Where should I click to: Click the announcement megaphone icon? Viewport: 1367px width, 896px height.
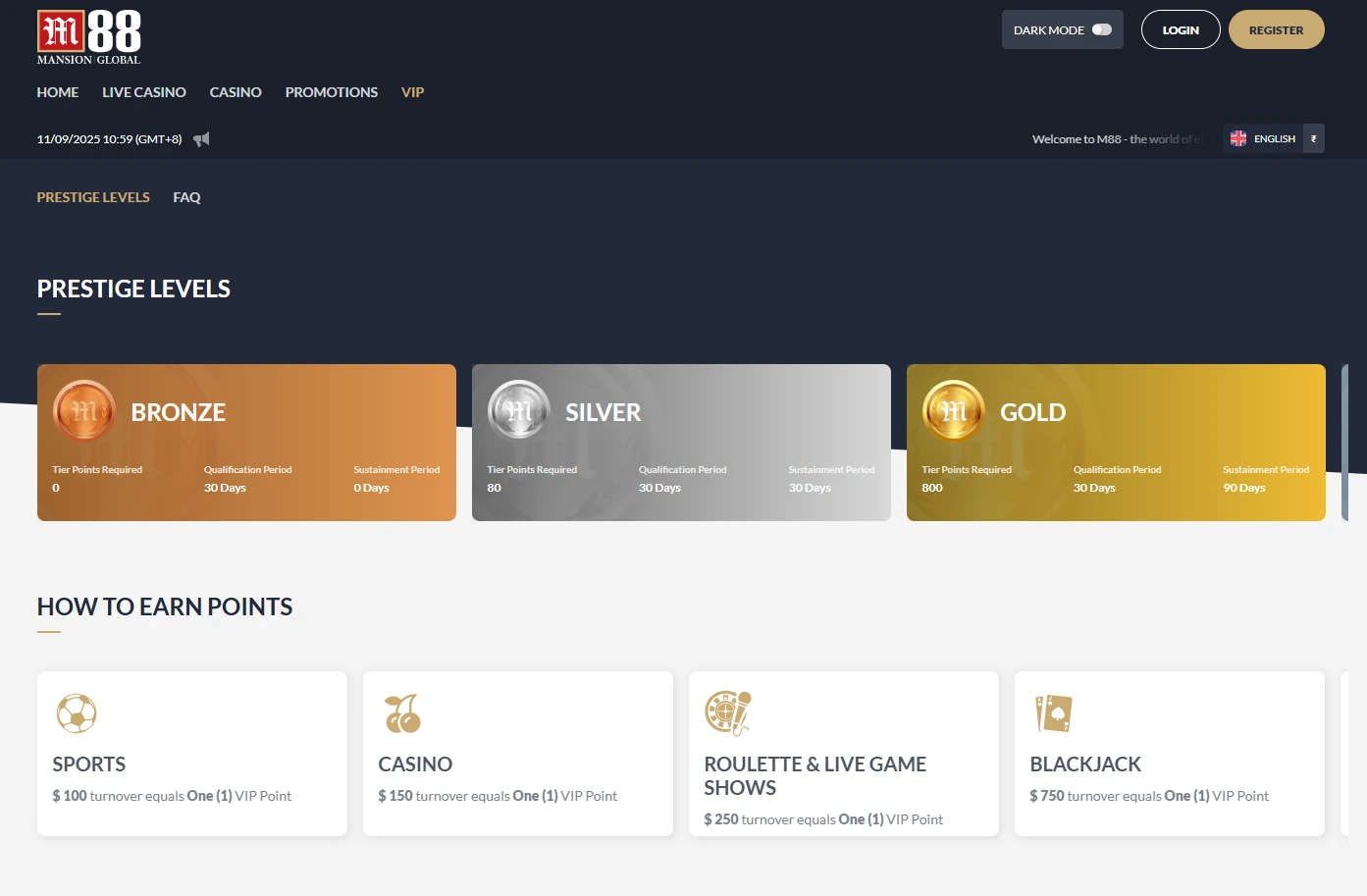point(201,139)
